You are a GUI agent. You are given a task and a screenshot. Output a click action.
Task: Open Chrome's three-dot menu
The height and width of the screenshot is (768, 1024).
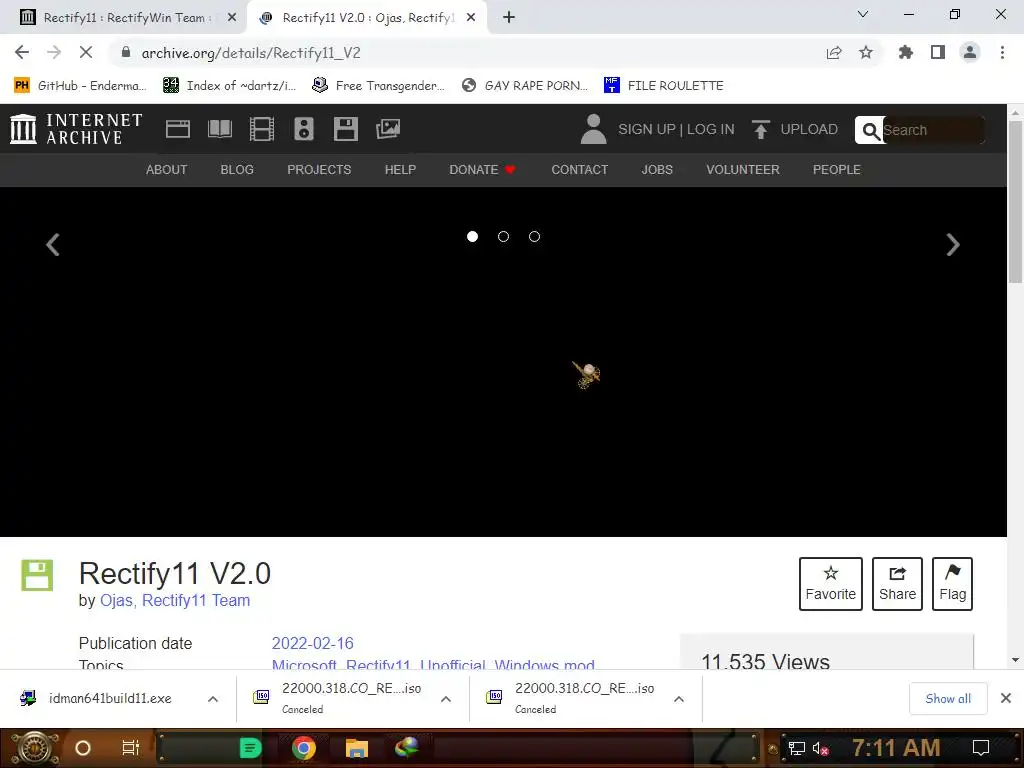tap(1002, 52)
